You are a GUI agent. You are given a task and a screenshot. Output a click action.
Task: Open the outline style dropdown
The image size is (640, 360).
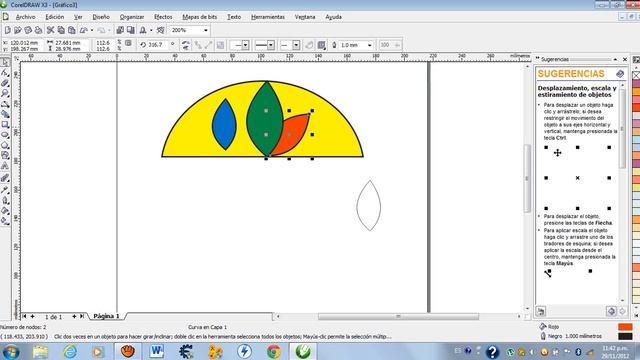[271, 45]
